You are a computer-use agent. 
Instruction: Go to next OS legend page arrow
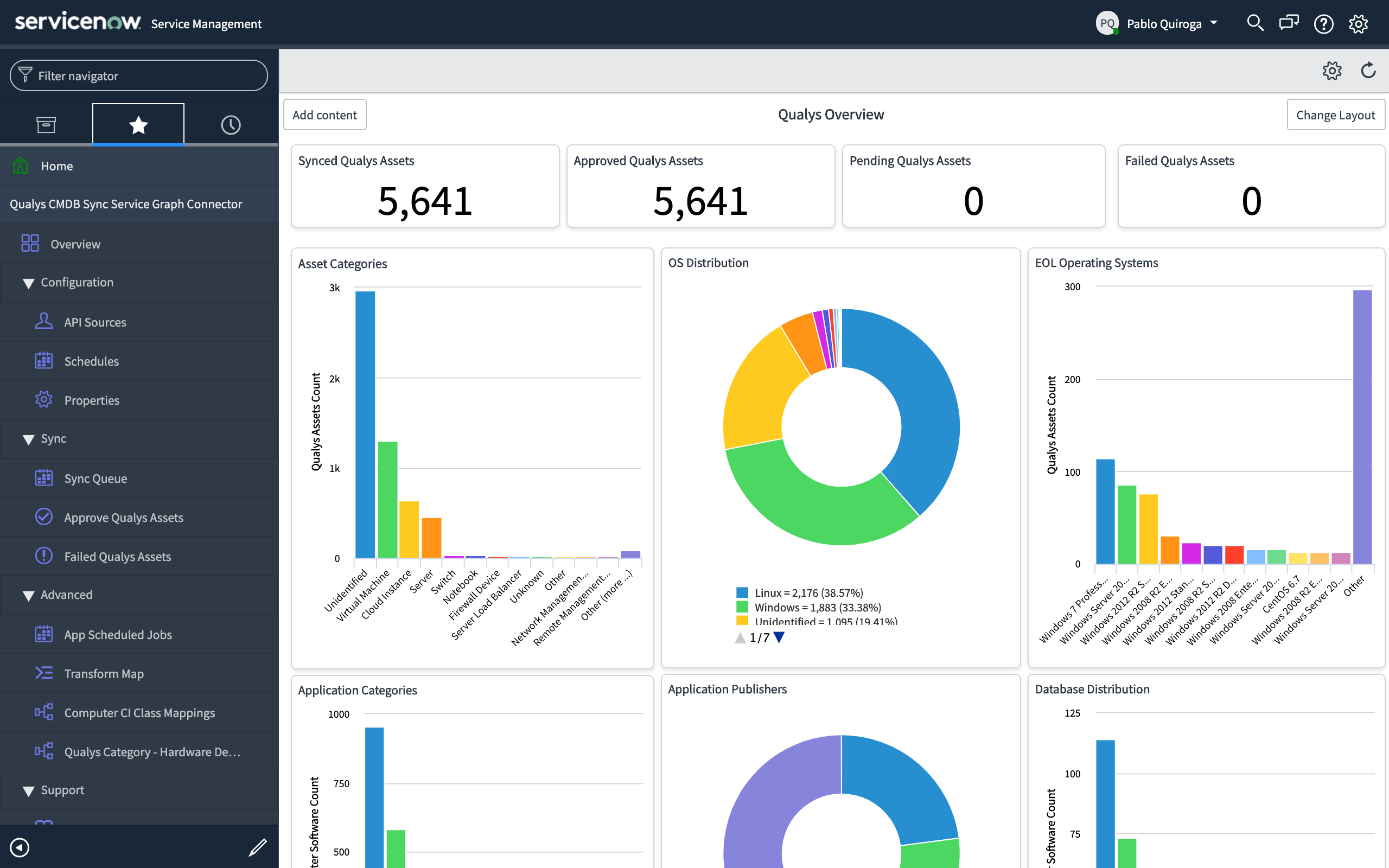tap(779, 637)
